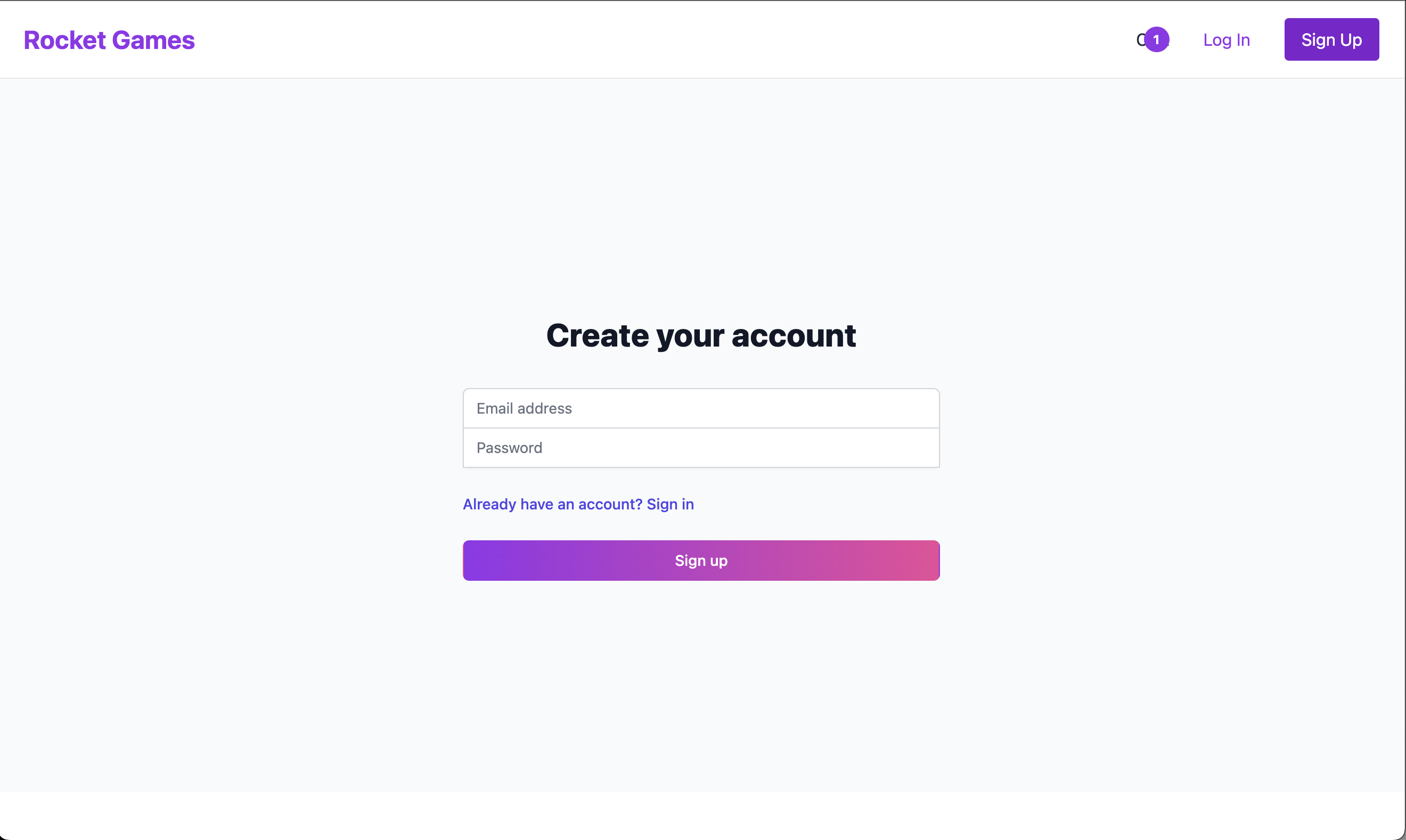This screenshot has width=1406, height=840.
Task: Click the purple Sign Up button top right
Action: [x=1331, y=39]
